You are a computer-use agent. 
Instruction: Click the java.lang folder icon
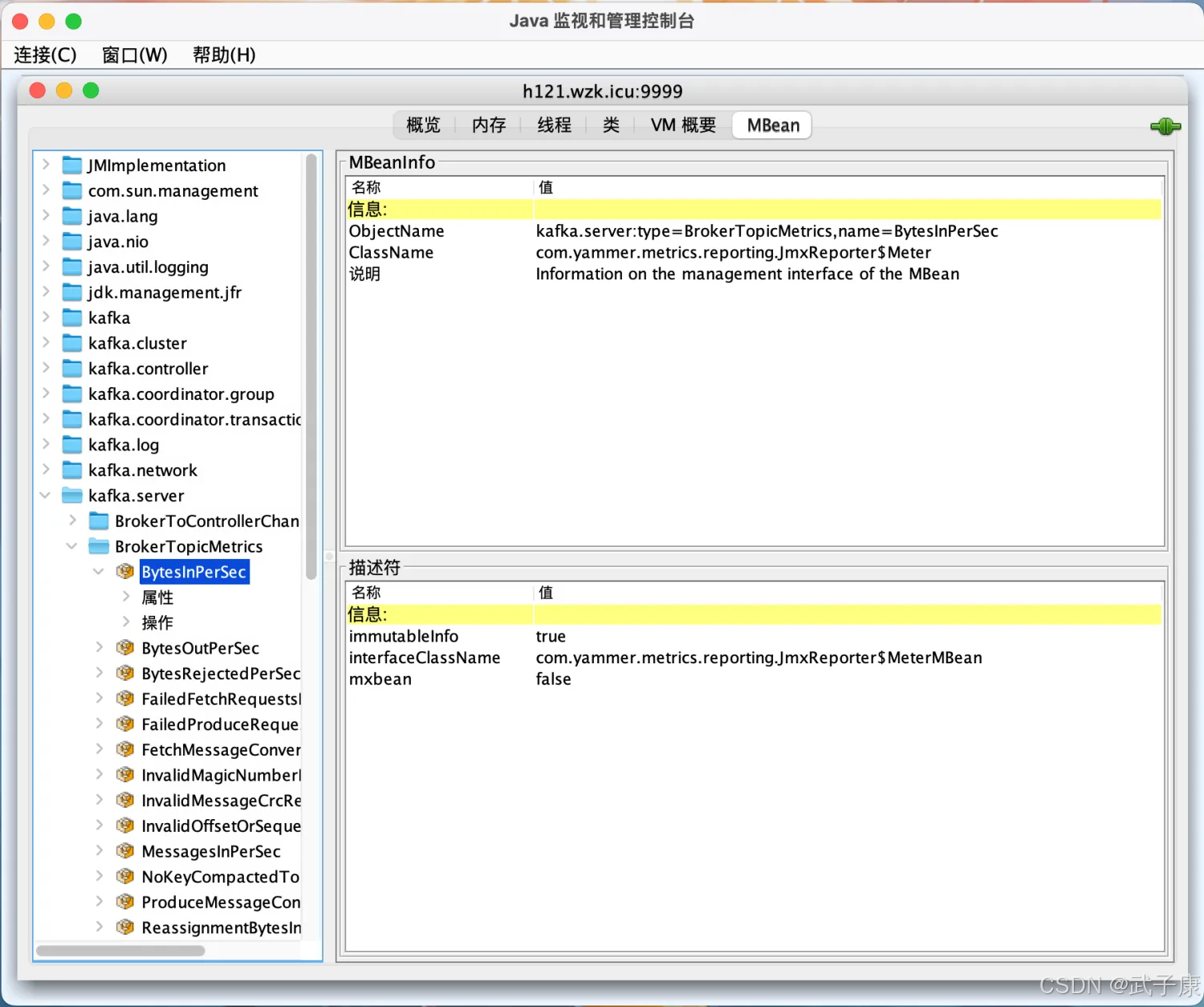pyautogui.click(x=72, y=216)
